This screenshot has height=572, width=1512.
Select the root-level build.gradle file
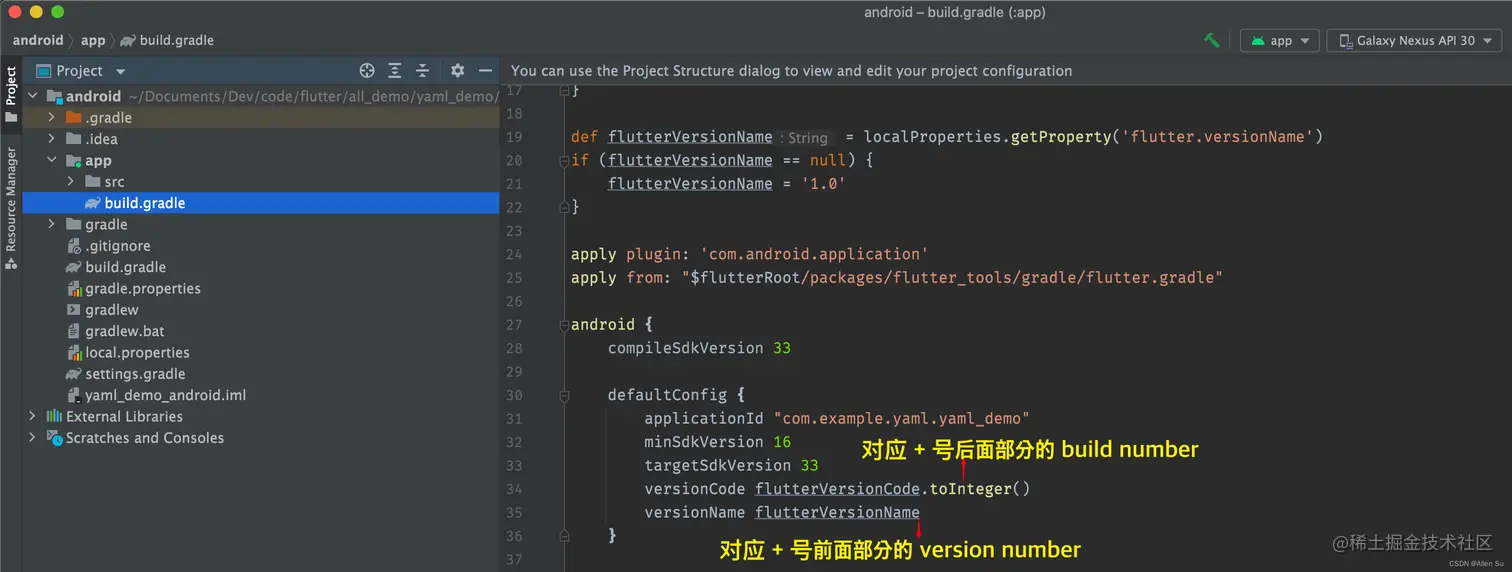[x=125, y=267]
